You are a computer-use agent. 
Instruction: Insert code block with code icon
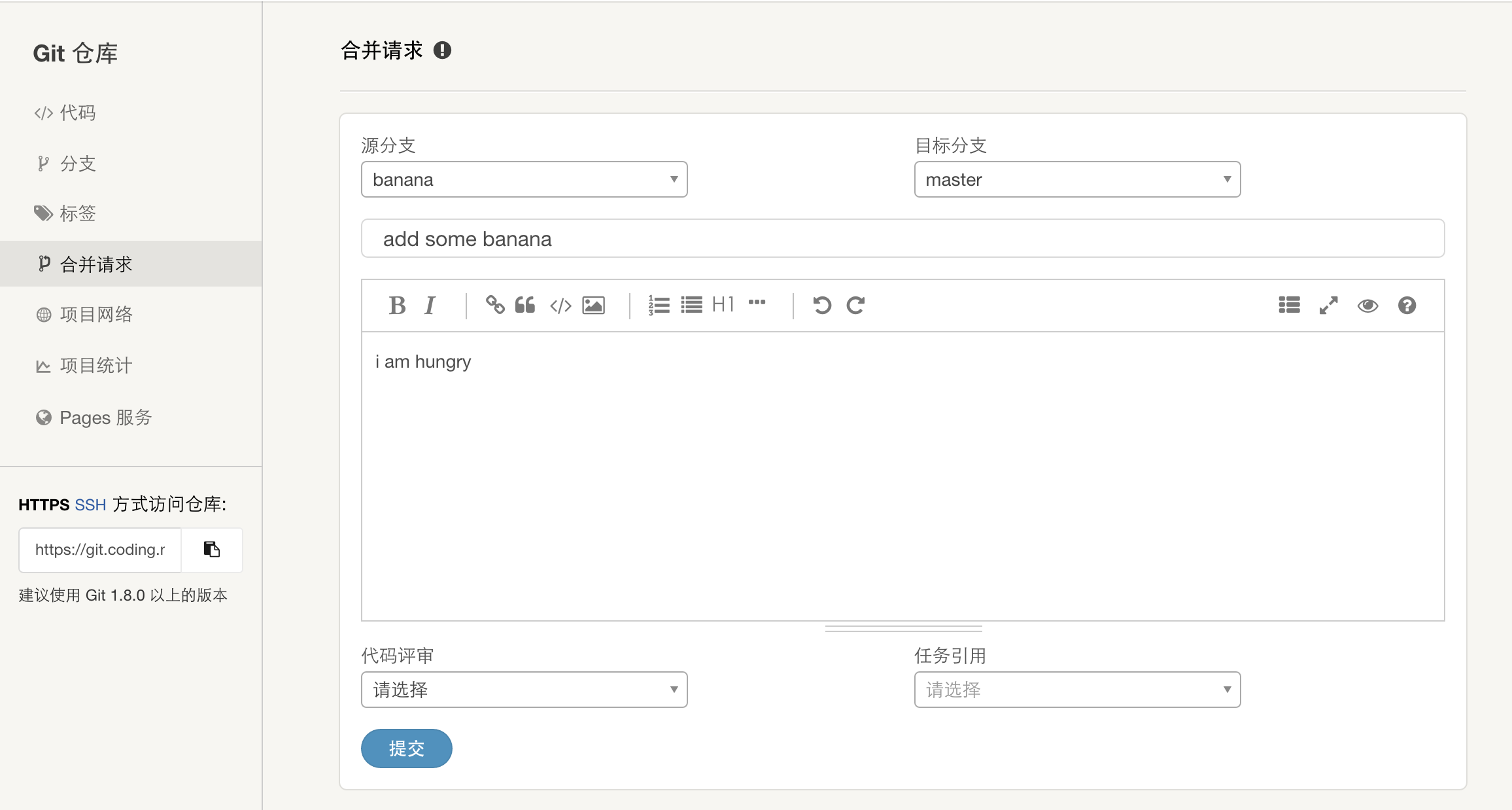(x=560, y=306)
